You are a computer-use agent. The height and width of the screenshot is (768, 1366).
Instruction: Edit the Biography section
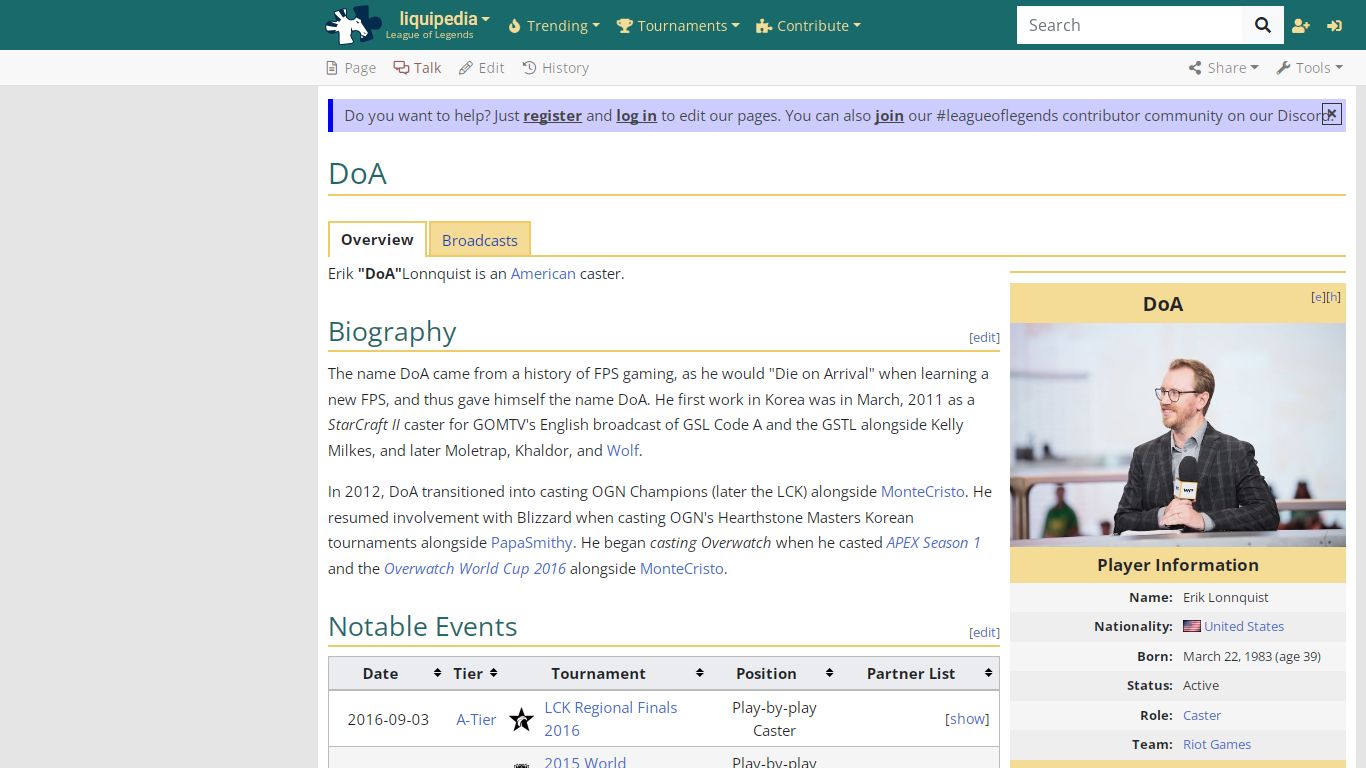pyautogui.click(x=984, y=338)
